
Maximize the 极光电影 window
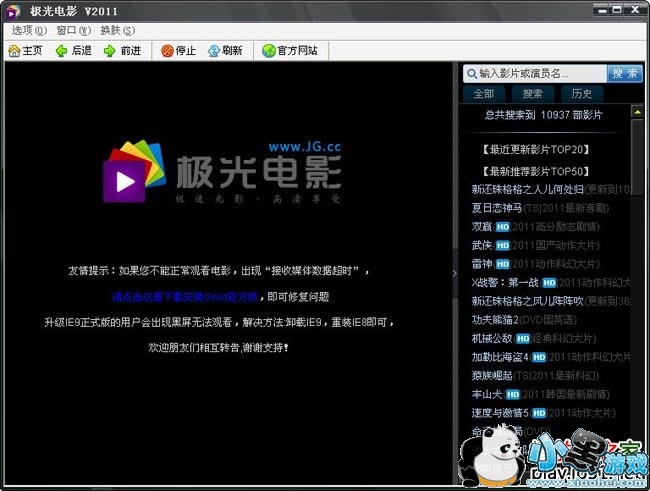pyautogui.click(x=618, y=10)
